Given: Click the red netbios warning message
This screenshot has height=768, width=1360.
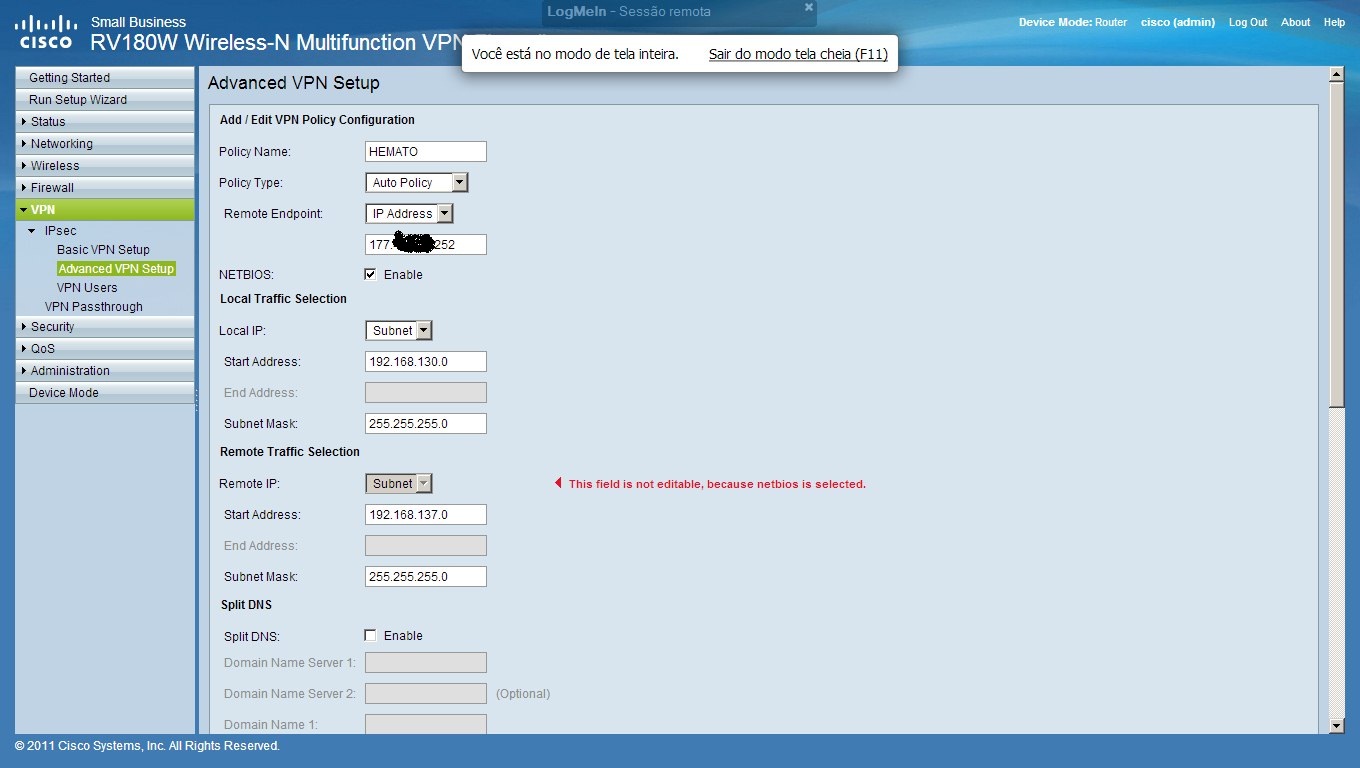Looking at the screenshot, I should click(x=717, y=484).
